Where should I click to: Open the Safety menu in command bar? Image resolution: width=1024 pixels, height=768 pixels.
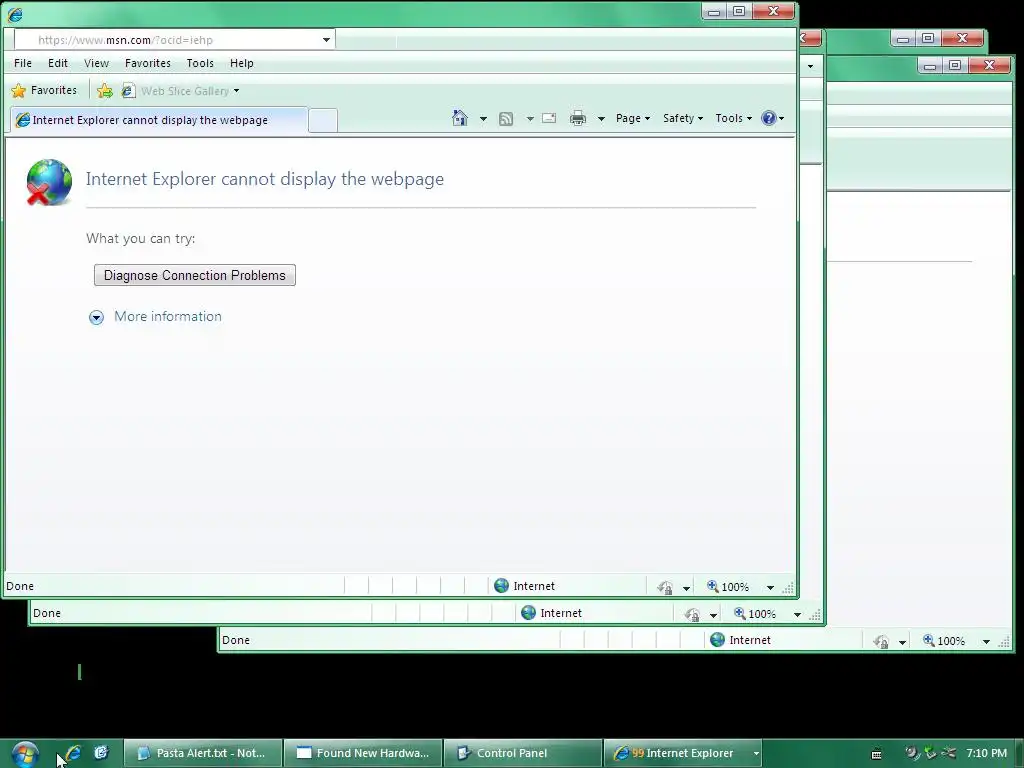tap(682, 118)
